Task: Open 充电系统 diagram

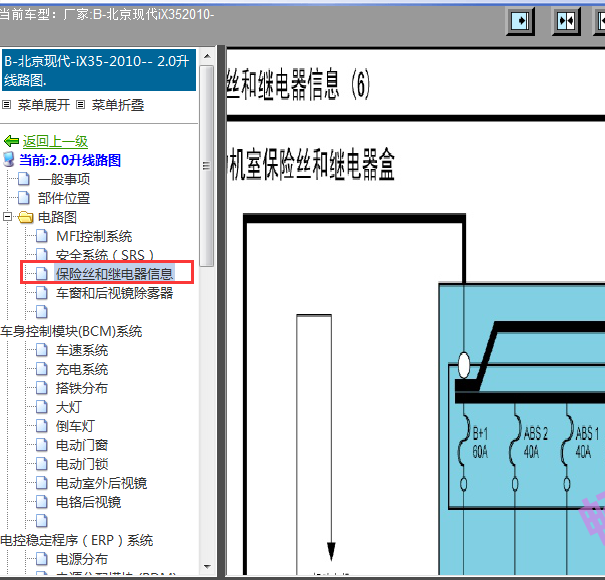Action: pyautogui.click(x=82, y=369)
